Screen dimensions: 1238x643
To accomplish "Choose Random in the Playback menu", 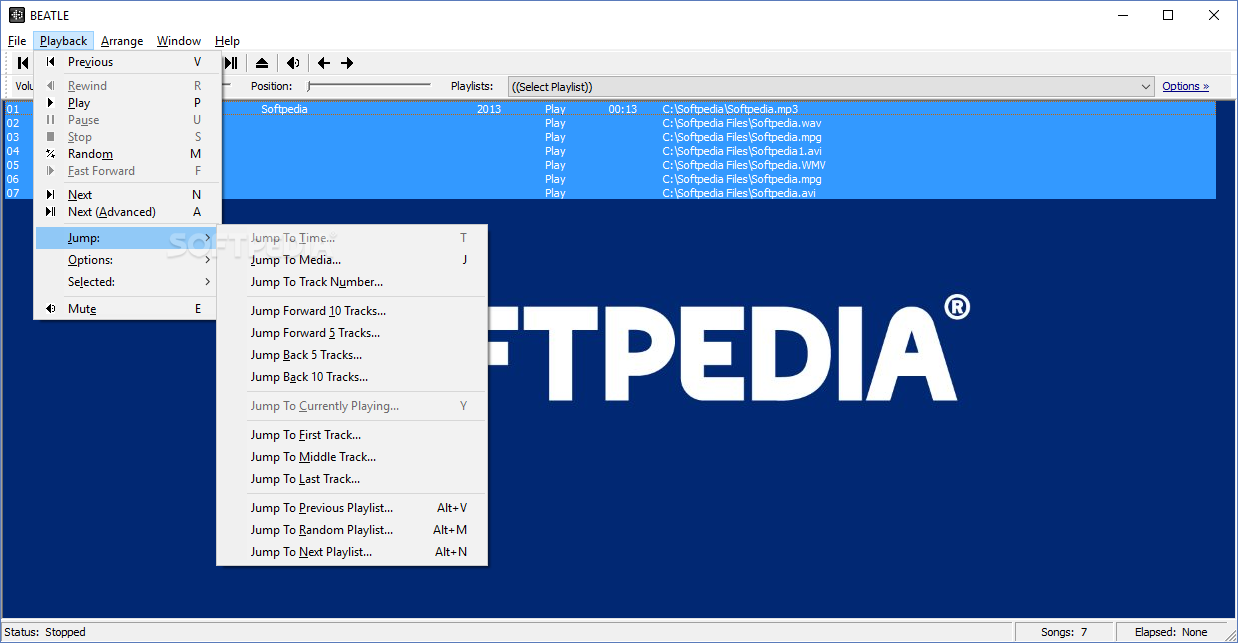I will (125, 154).
